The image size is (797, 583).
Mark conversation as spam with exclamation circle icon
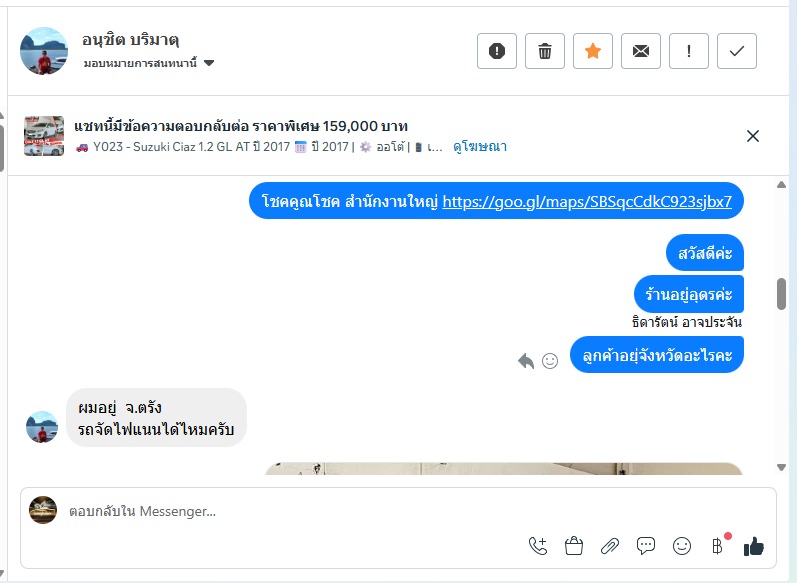coord(497,51)
